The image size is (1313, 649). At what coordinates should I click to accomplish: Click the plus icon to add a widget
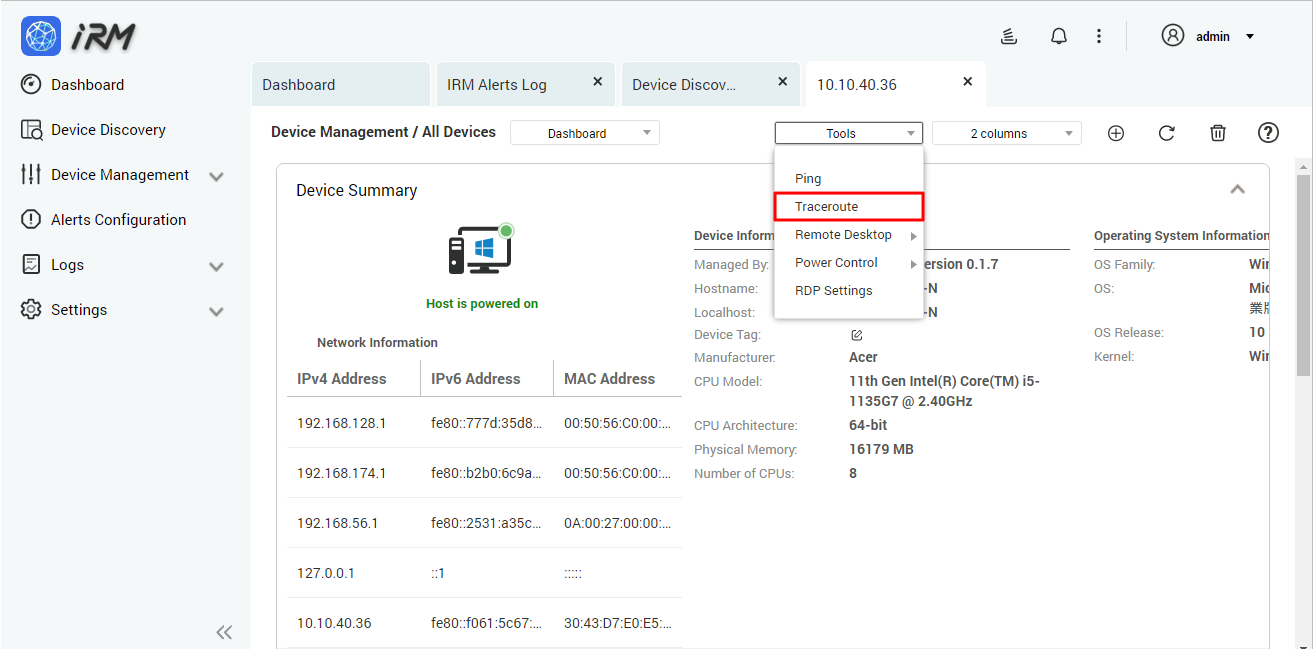(1115, 132)
